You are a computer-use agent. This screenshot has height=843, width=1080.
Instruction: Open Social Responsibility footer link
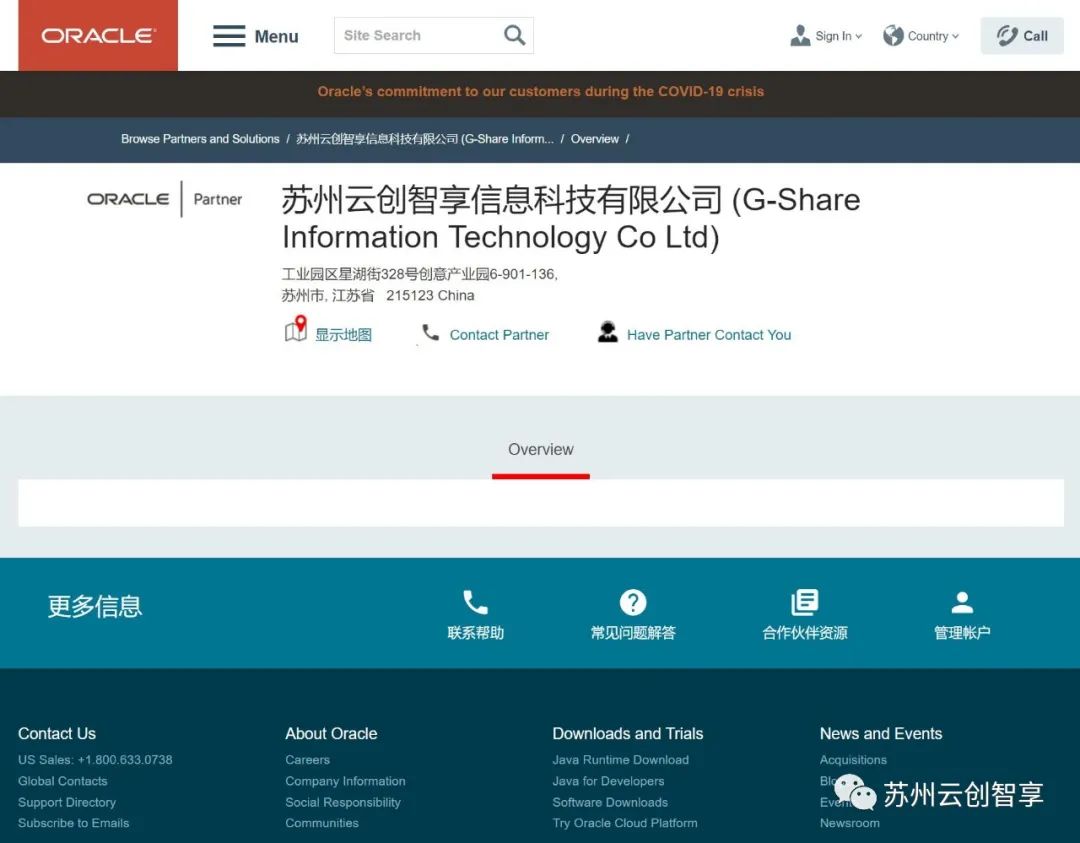click(343, 802)
